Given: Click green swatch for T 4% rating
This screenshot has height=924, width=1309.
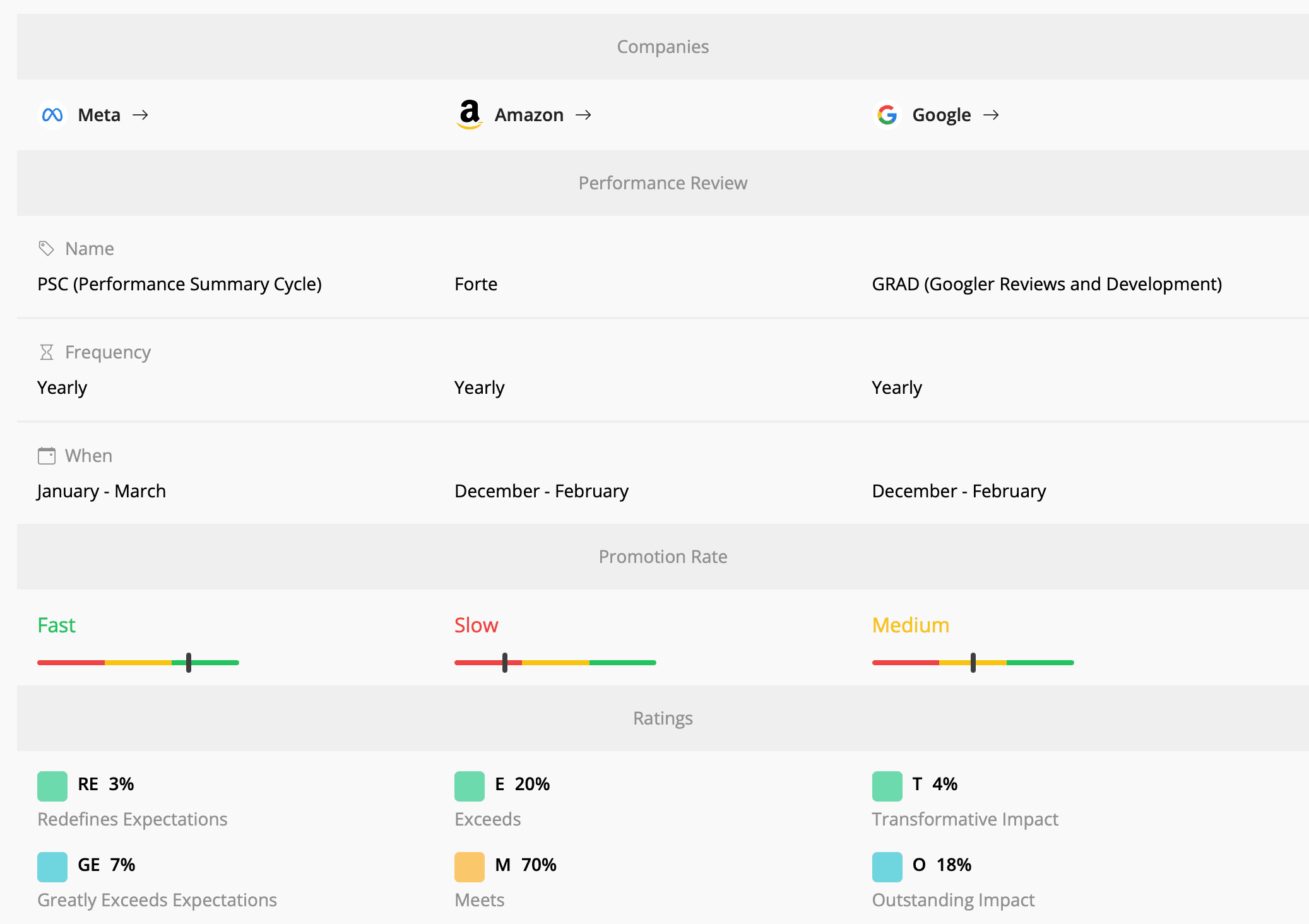Looking at the screenshot, I should 887,786.
